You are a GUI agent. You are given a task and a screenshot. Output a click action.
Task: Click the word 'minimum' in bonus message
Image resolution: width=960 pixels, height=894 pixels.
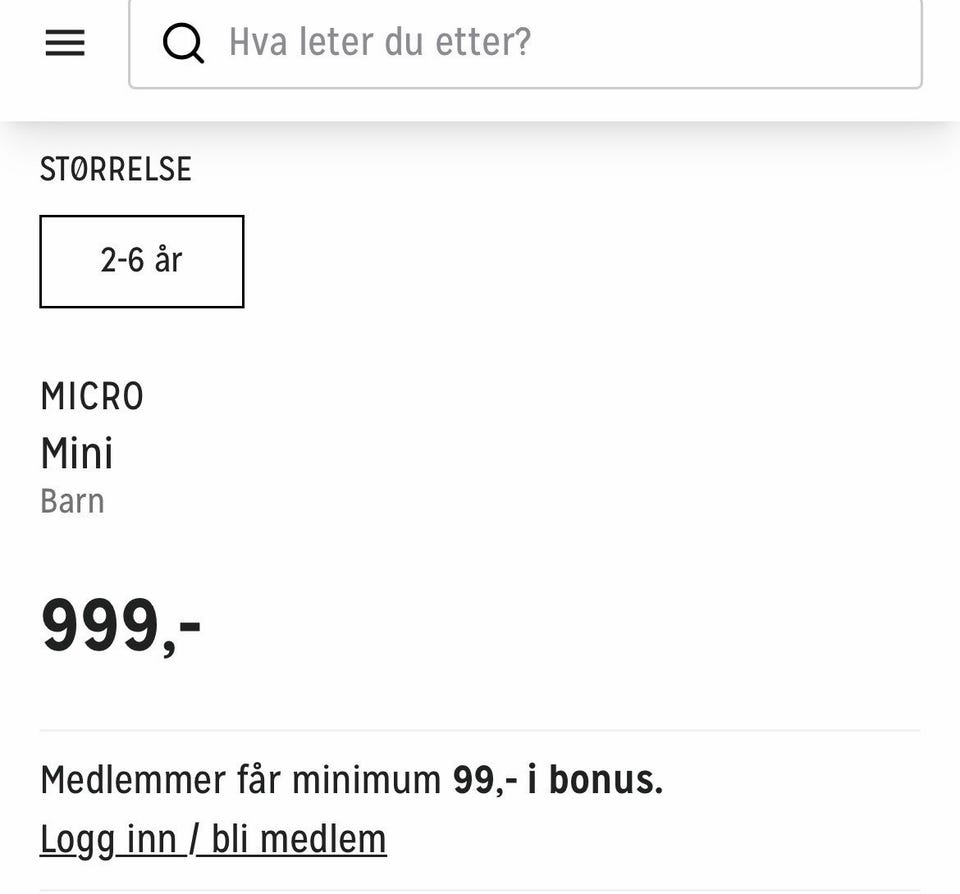[x=366, y=780]
